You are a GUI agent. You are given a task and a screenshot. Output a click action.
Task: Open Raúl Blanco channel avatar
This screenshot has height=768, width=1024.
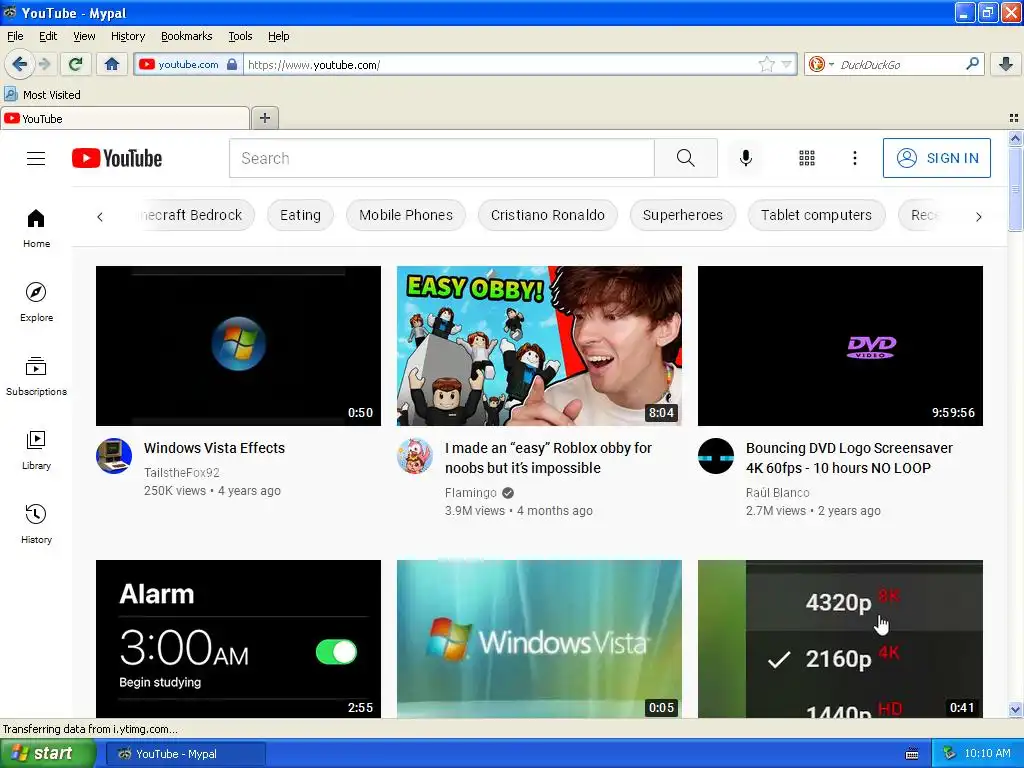pos(716,456)
